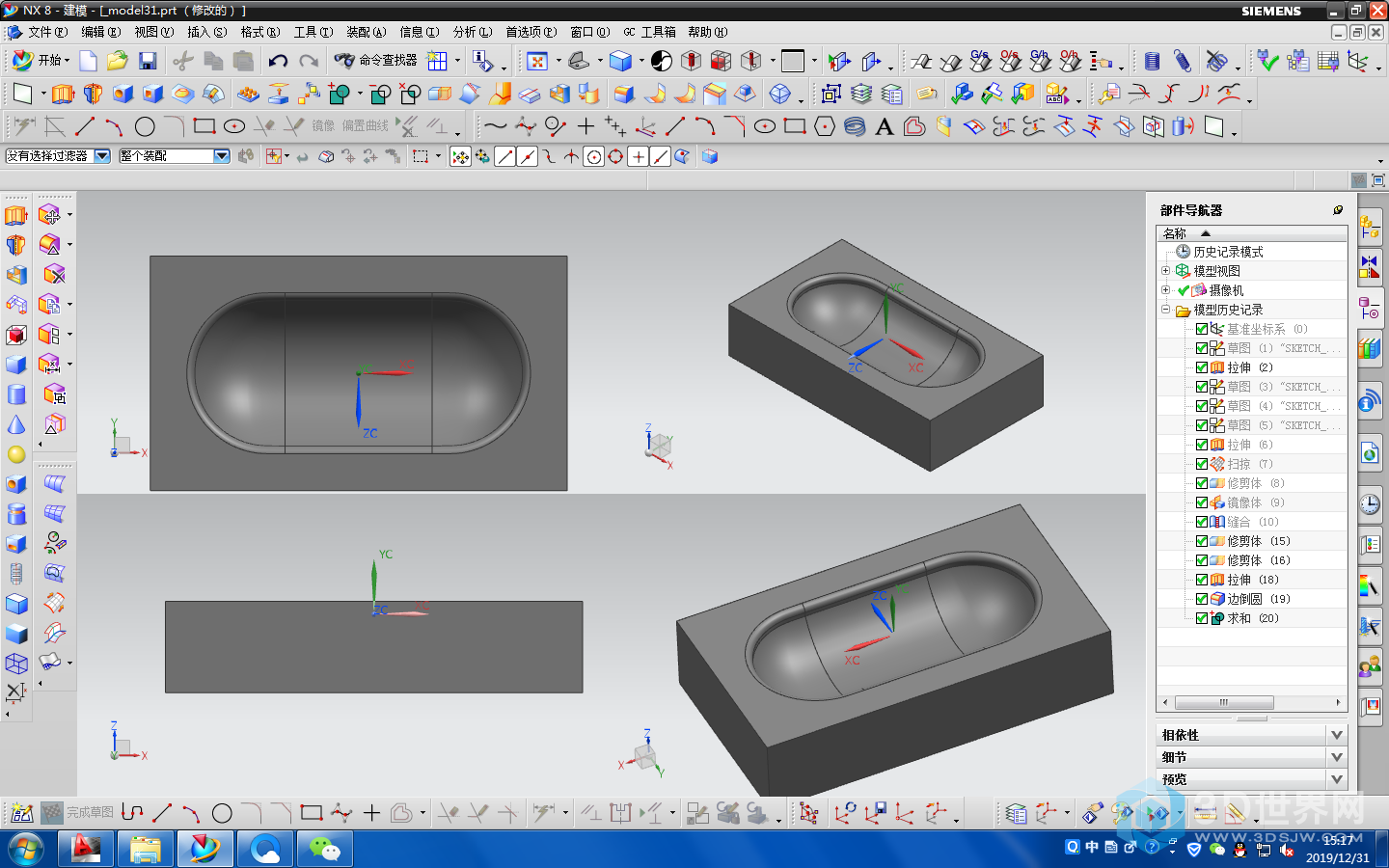Click the extrude icon in feature toolbar

click(63, 95)
